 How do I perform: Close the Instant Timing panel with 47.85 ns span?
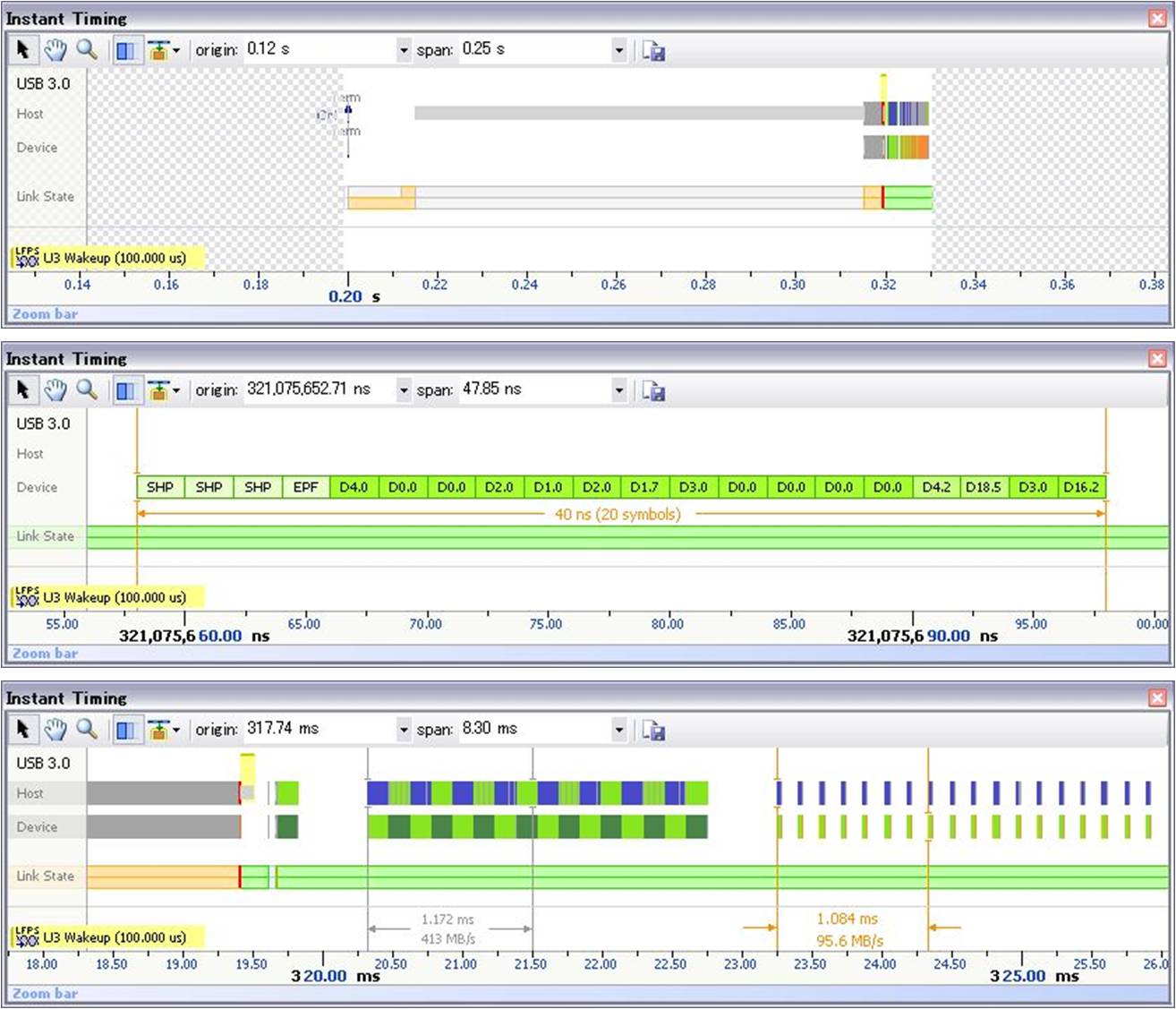(x=1157, y=358)
